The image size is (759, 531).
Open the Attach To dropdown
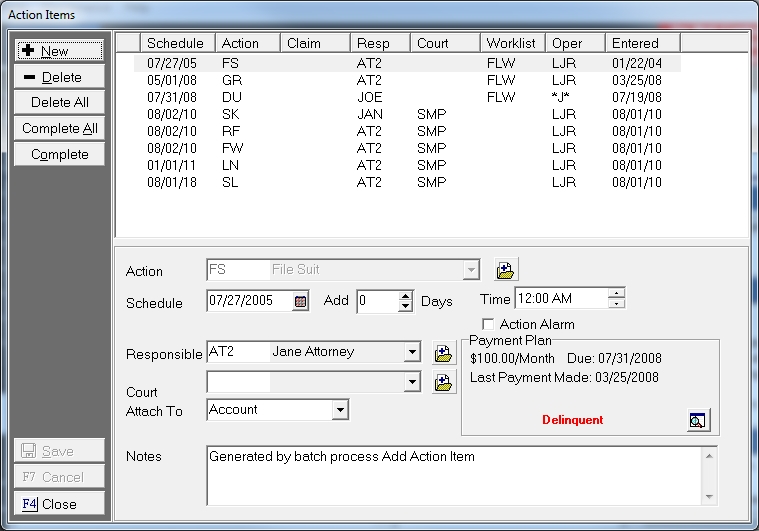click(340, 410)
